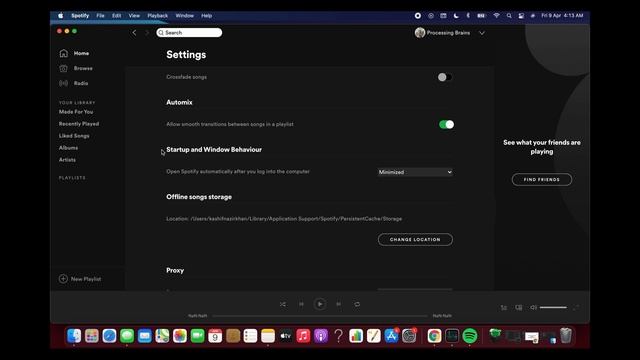Skip to the previous track
640x360 pixels.
(x=301, y=304)
